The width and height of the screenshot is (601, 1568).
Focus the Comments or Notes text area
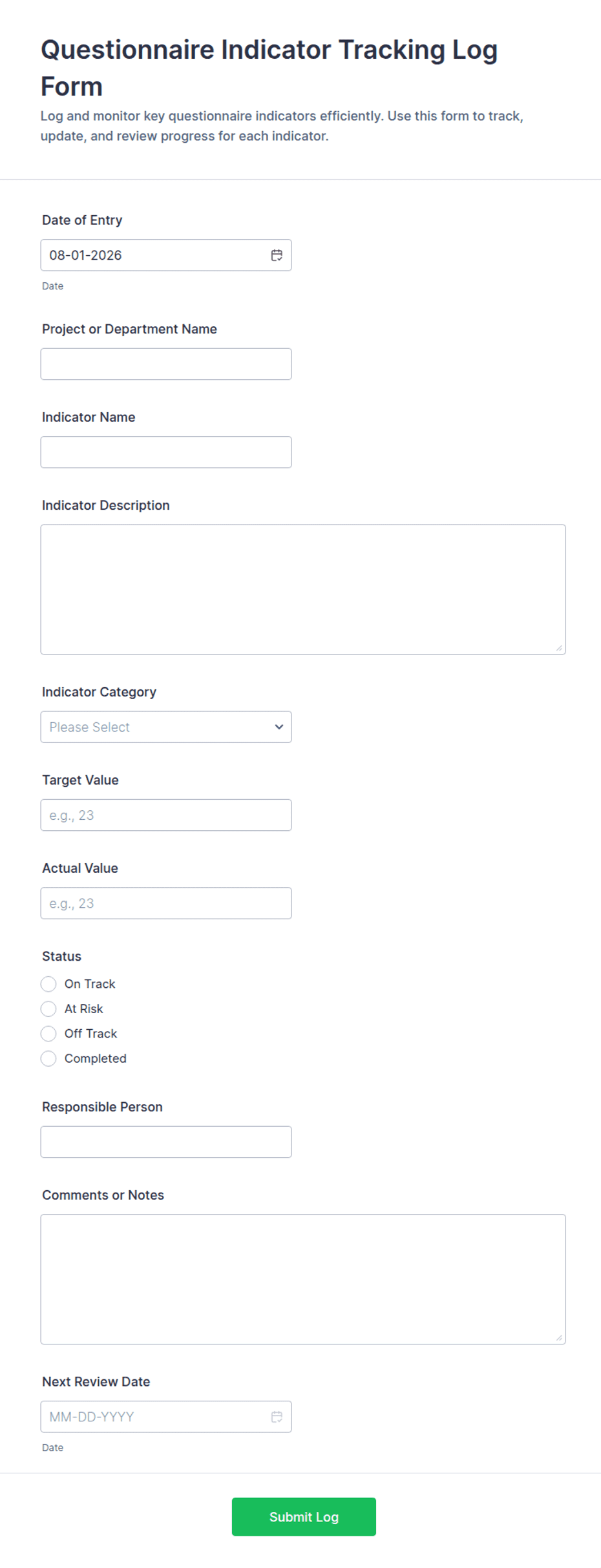tap(303, 1279)
